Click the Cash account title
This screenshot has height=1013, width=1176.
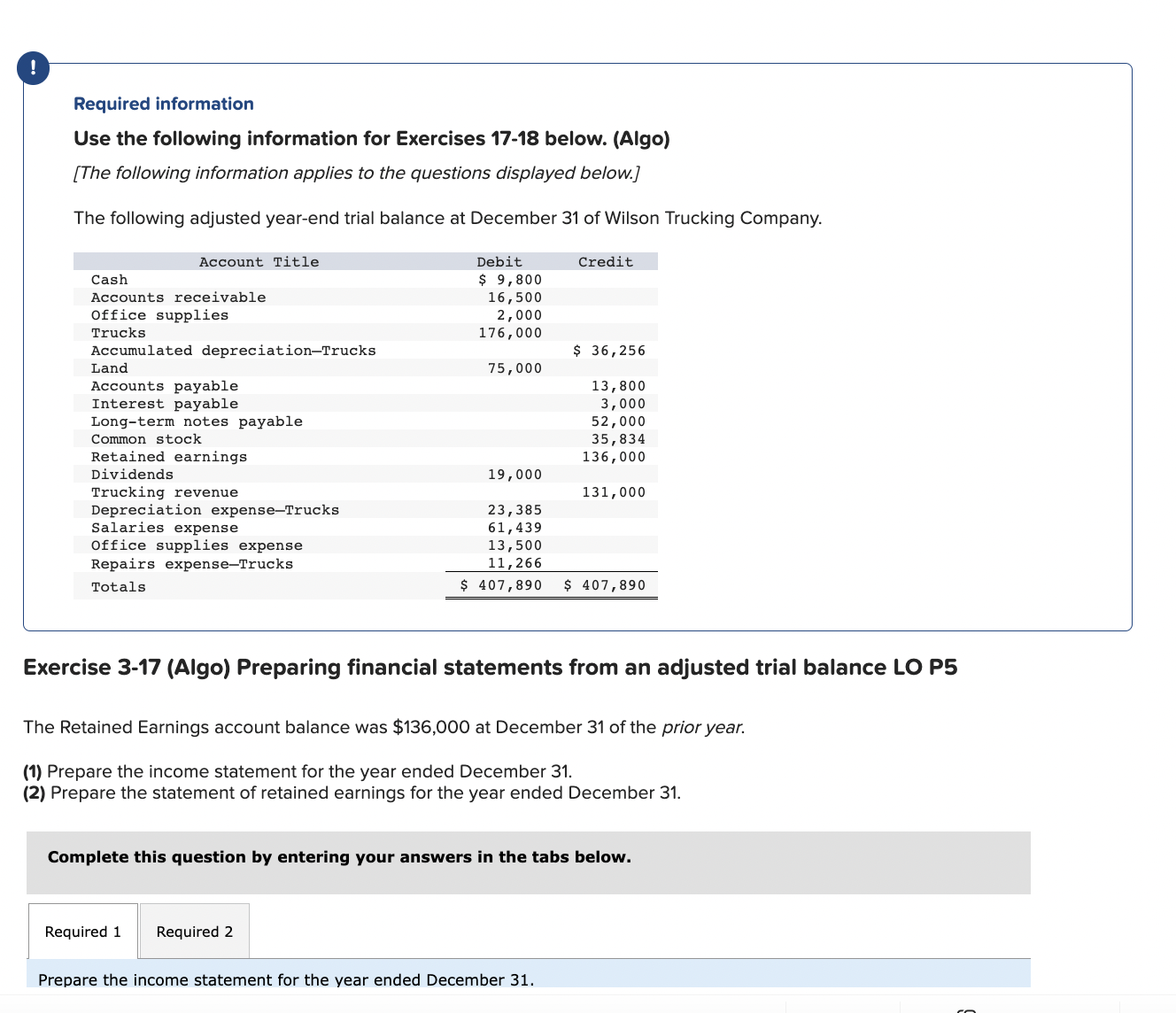(109, 280)
